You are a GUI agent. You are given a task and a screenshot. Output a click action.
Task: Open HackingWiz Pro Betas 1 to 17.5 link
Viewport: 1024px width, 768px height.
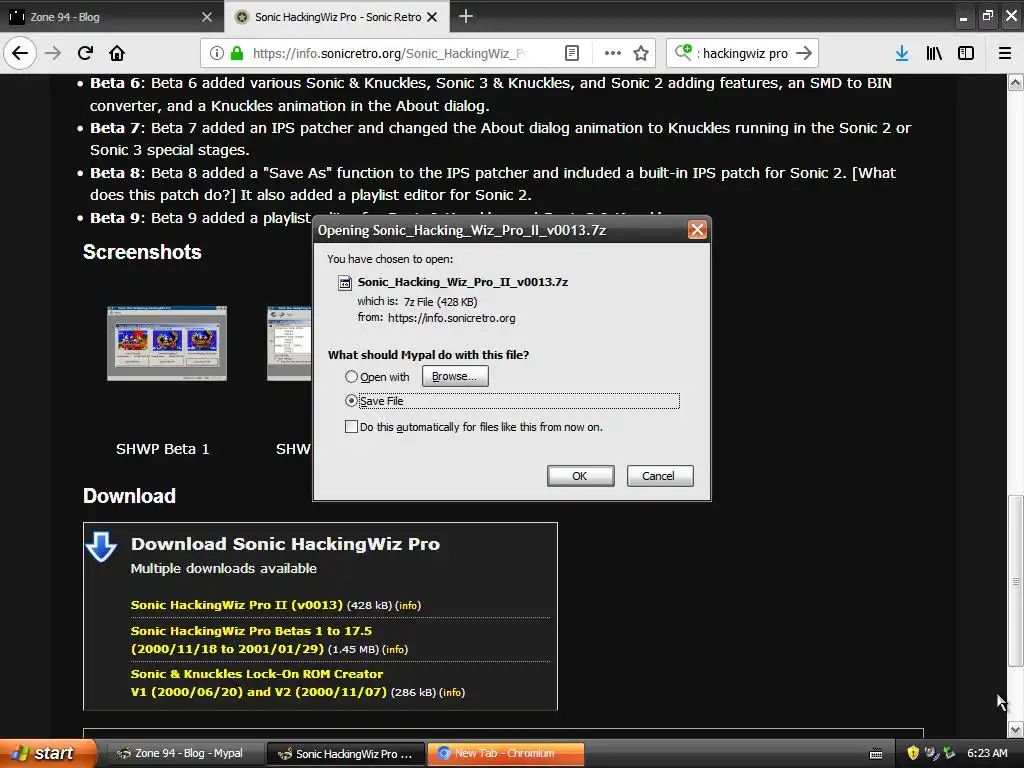(x=251, y=640)
